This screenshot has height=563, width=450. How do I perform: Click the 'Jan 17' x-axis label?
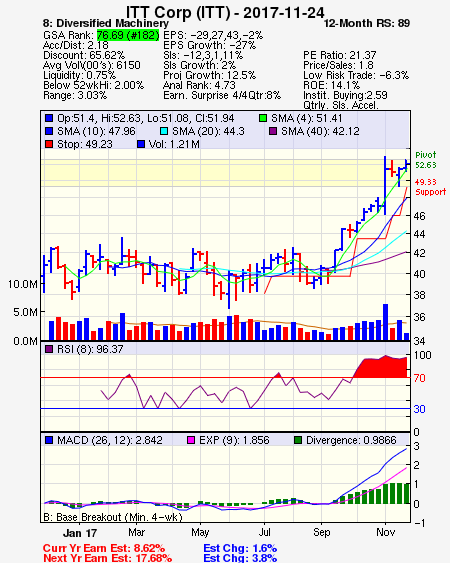coord(80,533)
